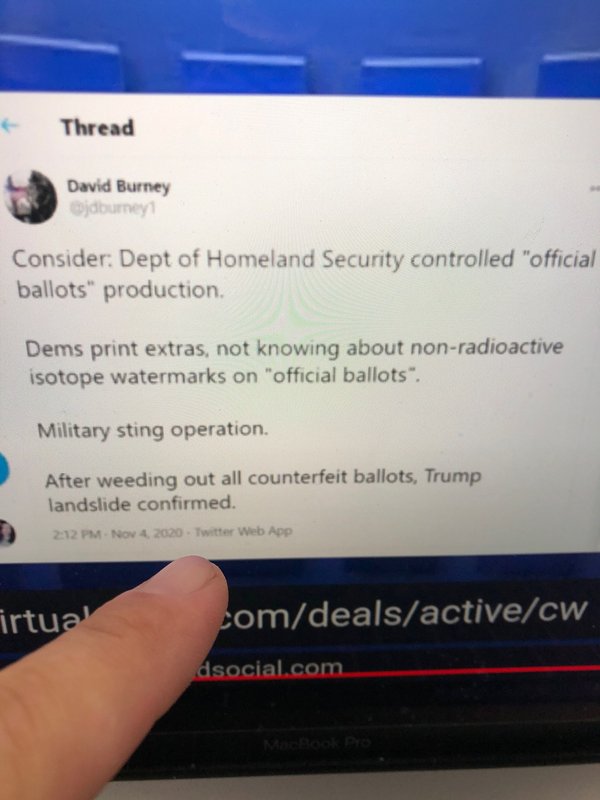The image size is (600, 800).
Task: Switch to the leftmost blue tab at top
Action: 60,64
